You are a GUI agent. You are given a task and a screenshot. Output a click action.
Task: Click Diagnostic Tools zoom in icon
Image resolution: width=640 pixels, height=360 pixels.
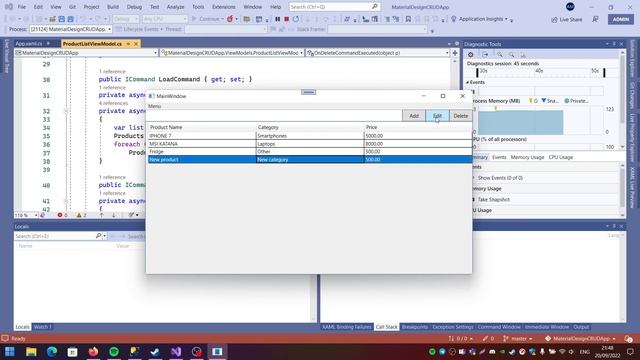click(500, 54)
